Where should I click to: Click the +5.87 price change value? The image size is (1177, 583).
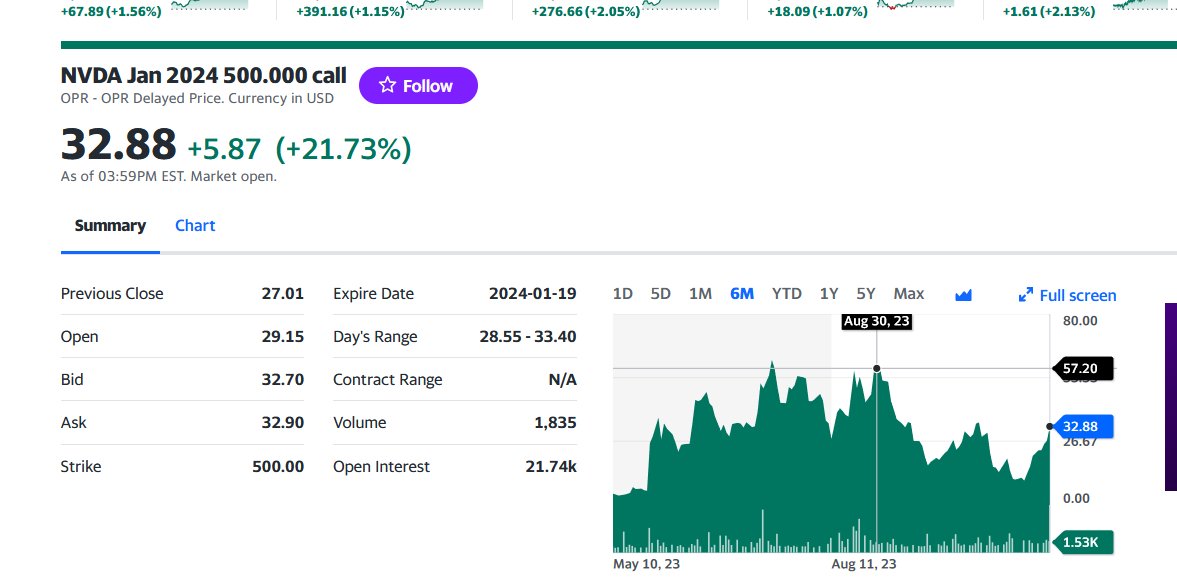224,149
